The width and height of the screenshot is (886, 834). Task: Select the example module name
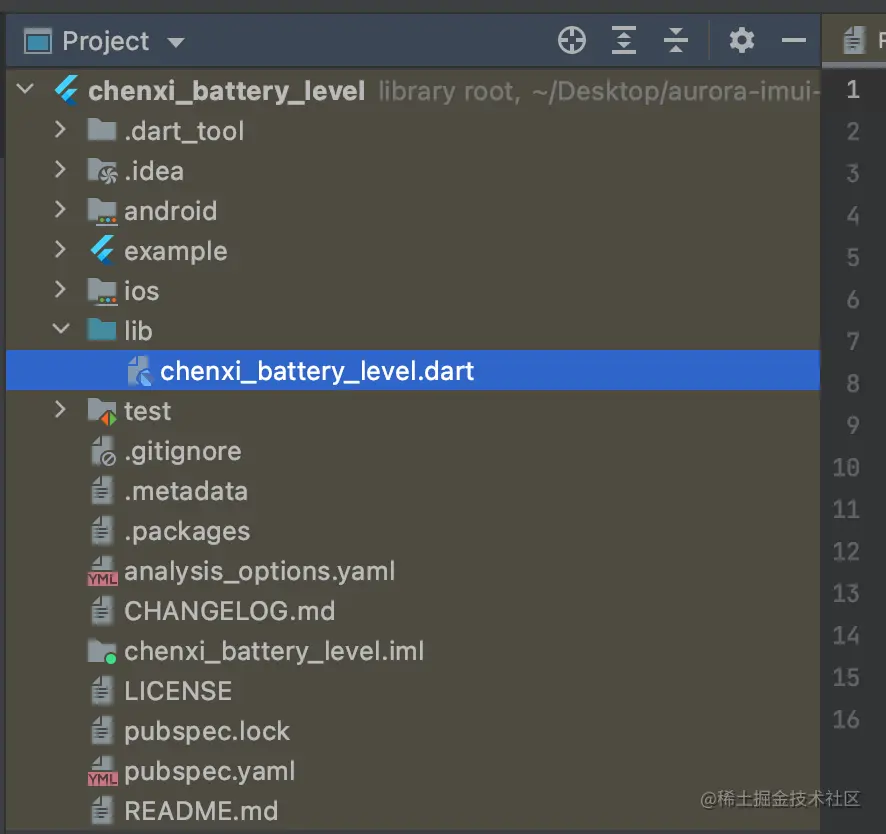click(x=176, y=252)
